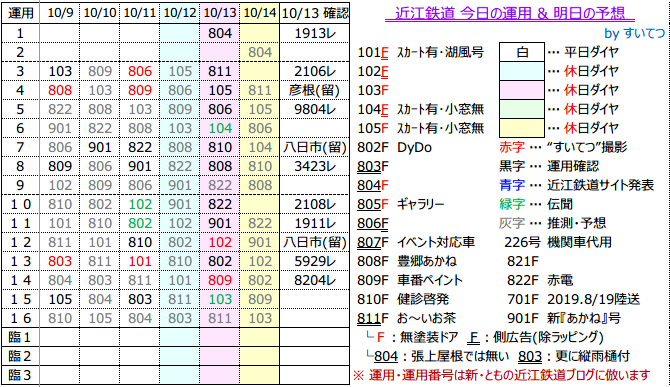Viewport: 670px width, 387px height.
Task: Select the 5929レ confirmation cell
Action: coord(315,261)
